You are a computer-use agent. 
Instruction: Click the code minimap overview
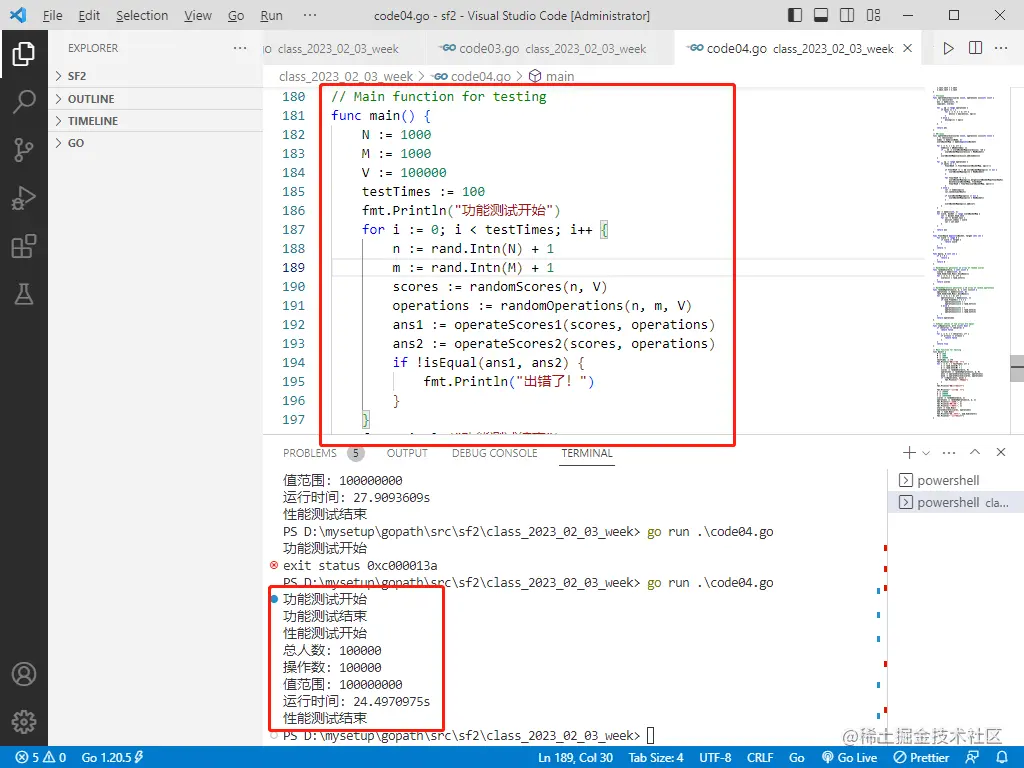click(x=968, y=251)
